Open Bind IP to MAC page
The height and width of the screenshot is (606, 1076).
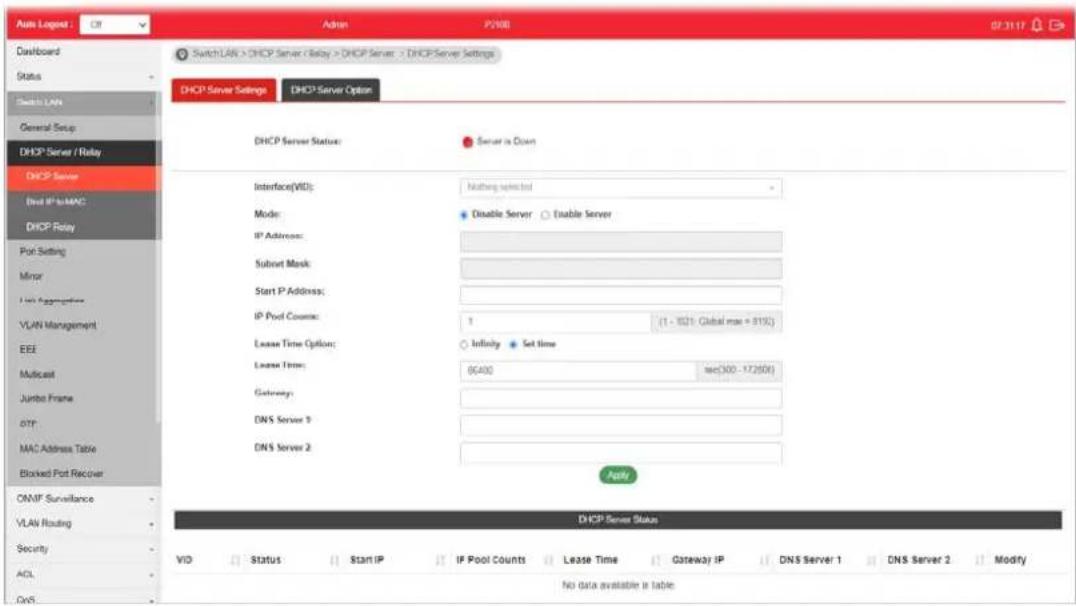[82, 202]
